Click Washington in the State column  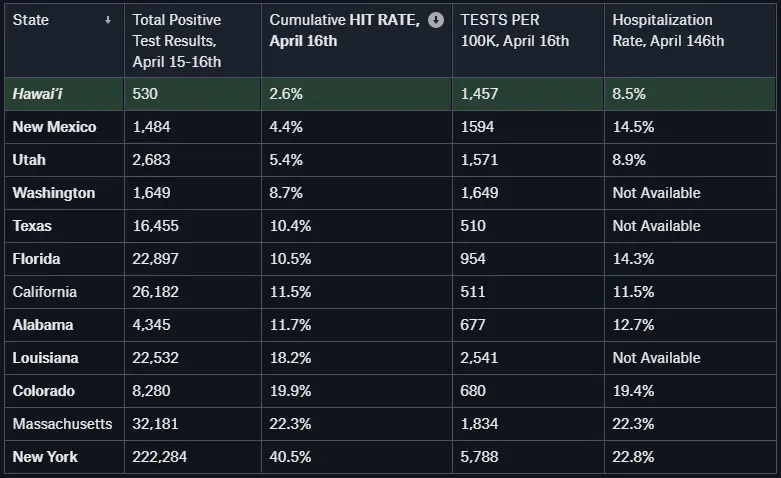point(53,193)
